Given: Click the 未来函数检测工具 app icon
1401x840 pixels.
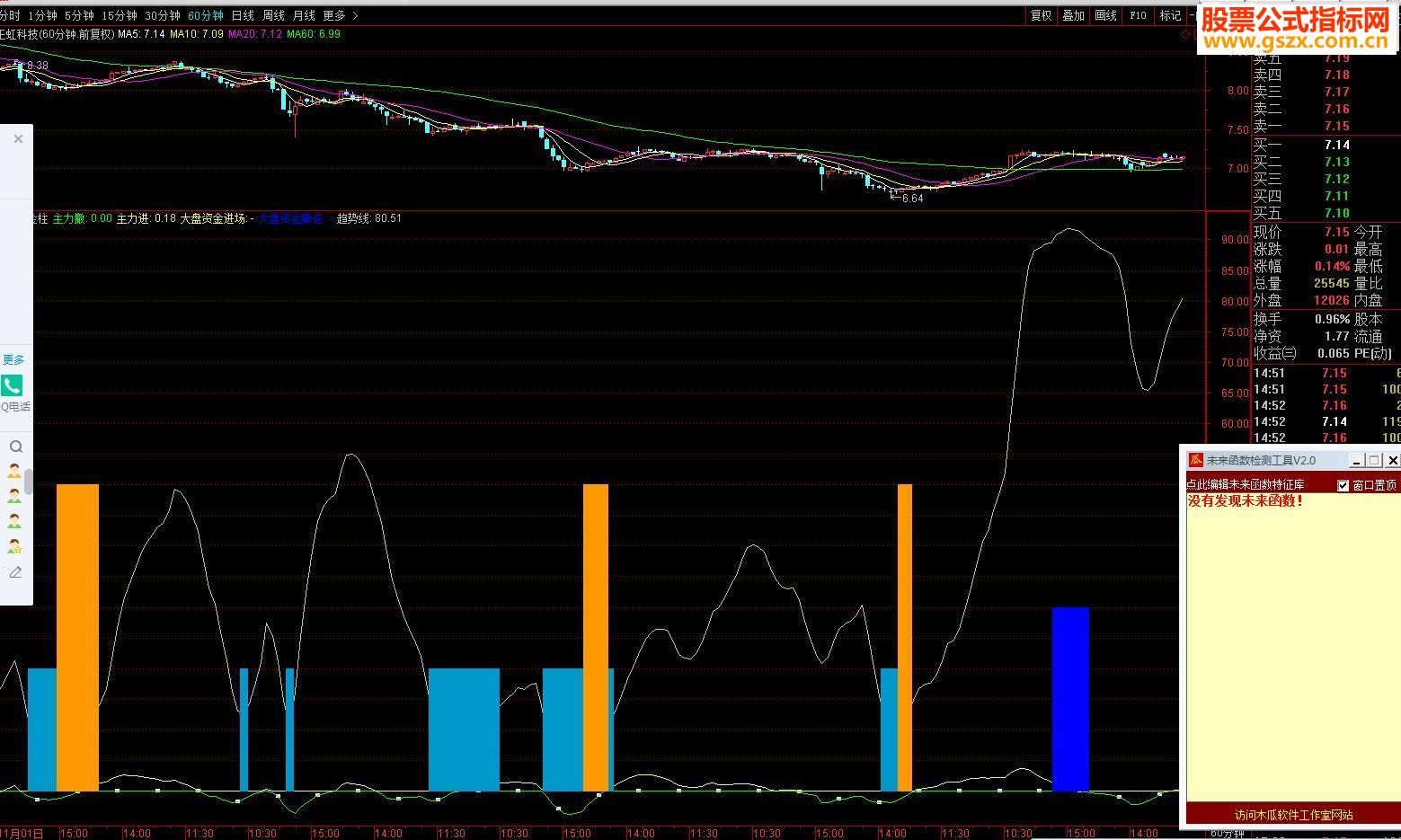Looking at the screenshot, I should 1196,460.
